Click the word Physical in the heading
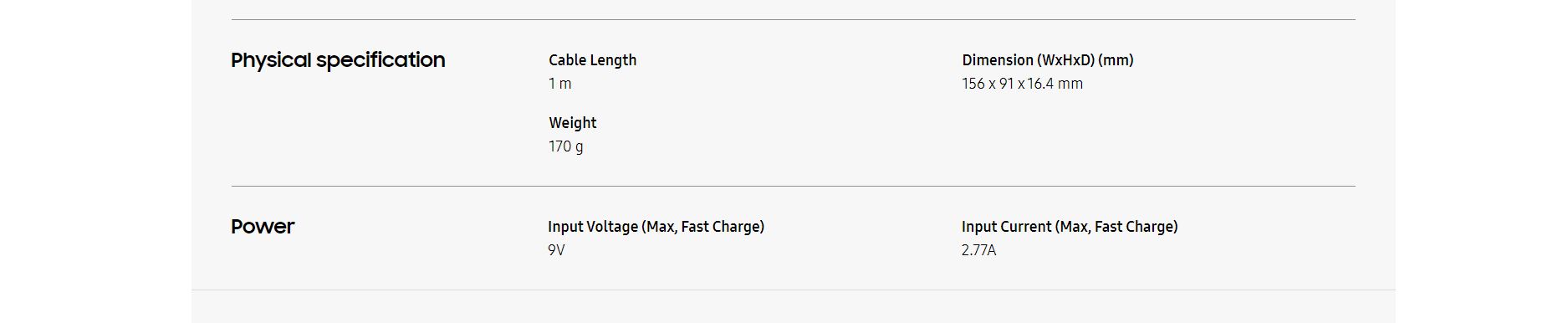Viewport: 1568px width, 323px height. coord(271,60)
